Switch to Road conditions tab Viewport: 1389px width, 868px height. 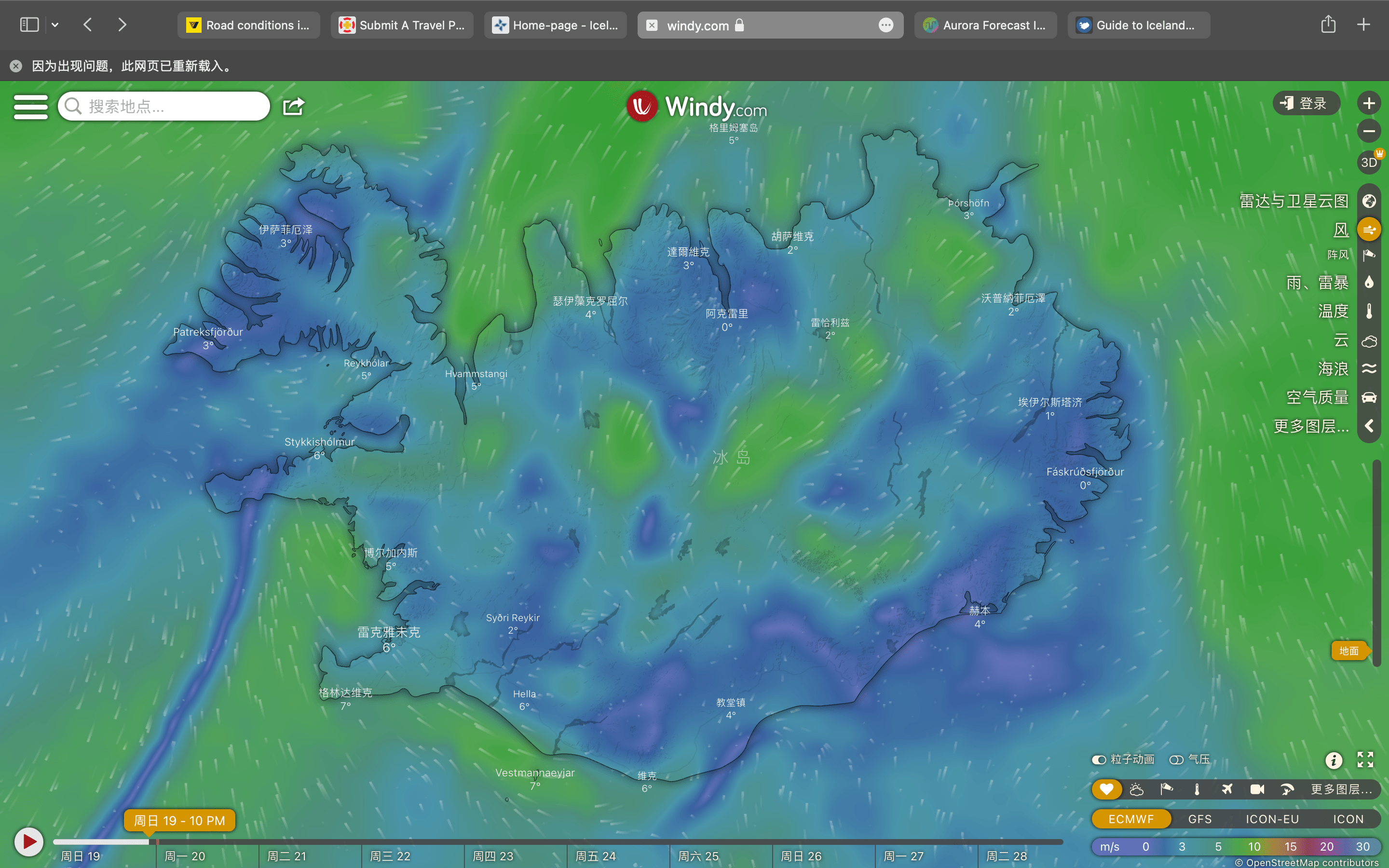click(x=248, y=25)
